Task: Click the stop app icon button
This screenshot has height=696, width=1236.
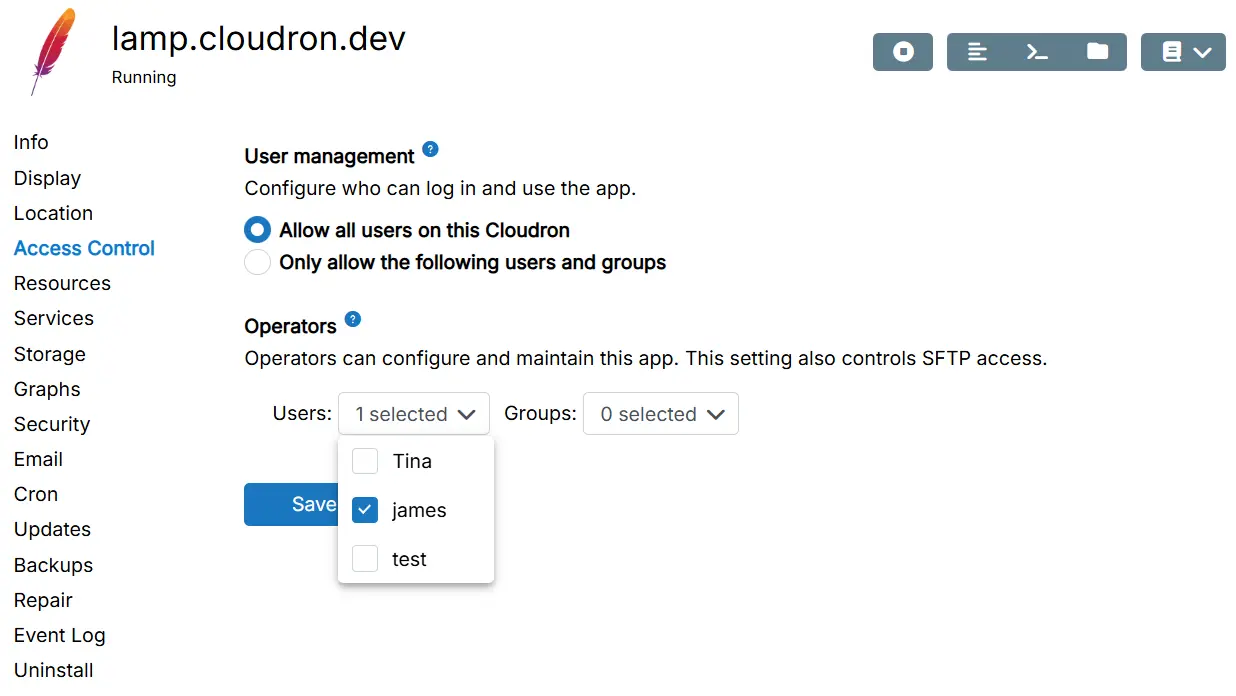Action: (902, 52)
